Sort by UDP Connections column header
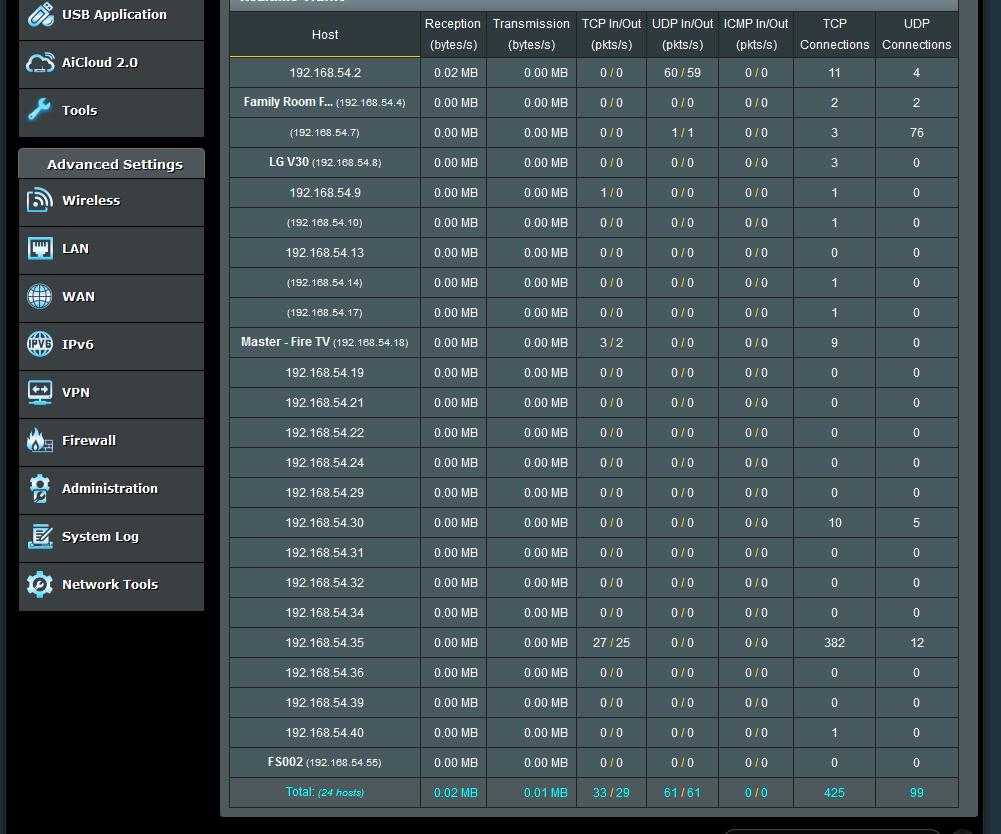 916,34
